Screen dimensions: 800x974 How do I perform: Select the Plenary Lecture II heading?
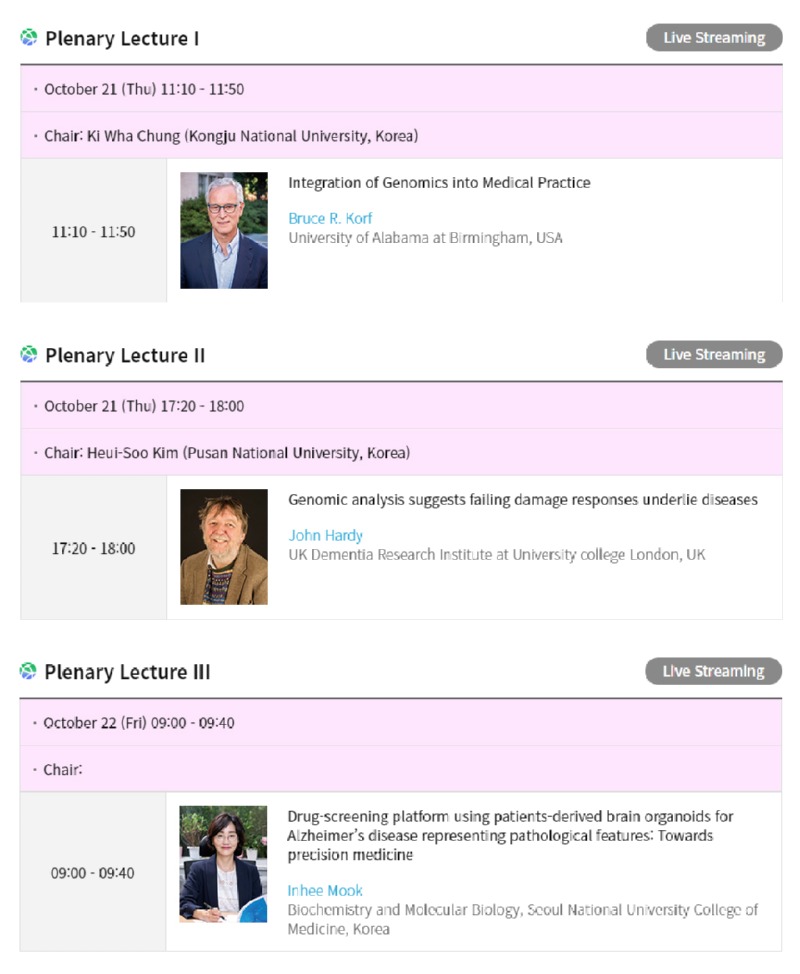click(125, 355)
